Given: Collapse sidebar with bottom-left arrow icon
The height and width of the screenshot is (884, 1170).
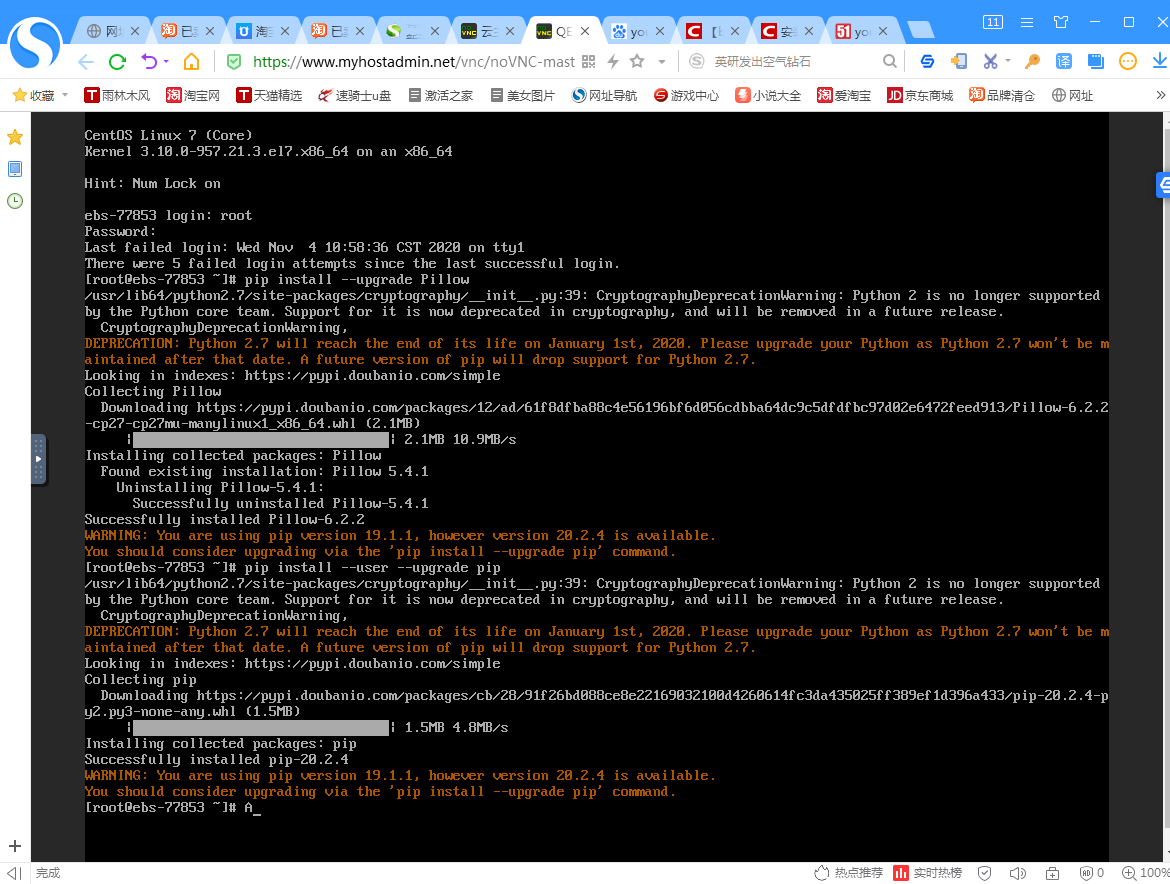Looking at the screenshot, I should tap(14, 873).
